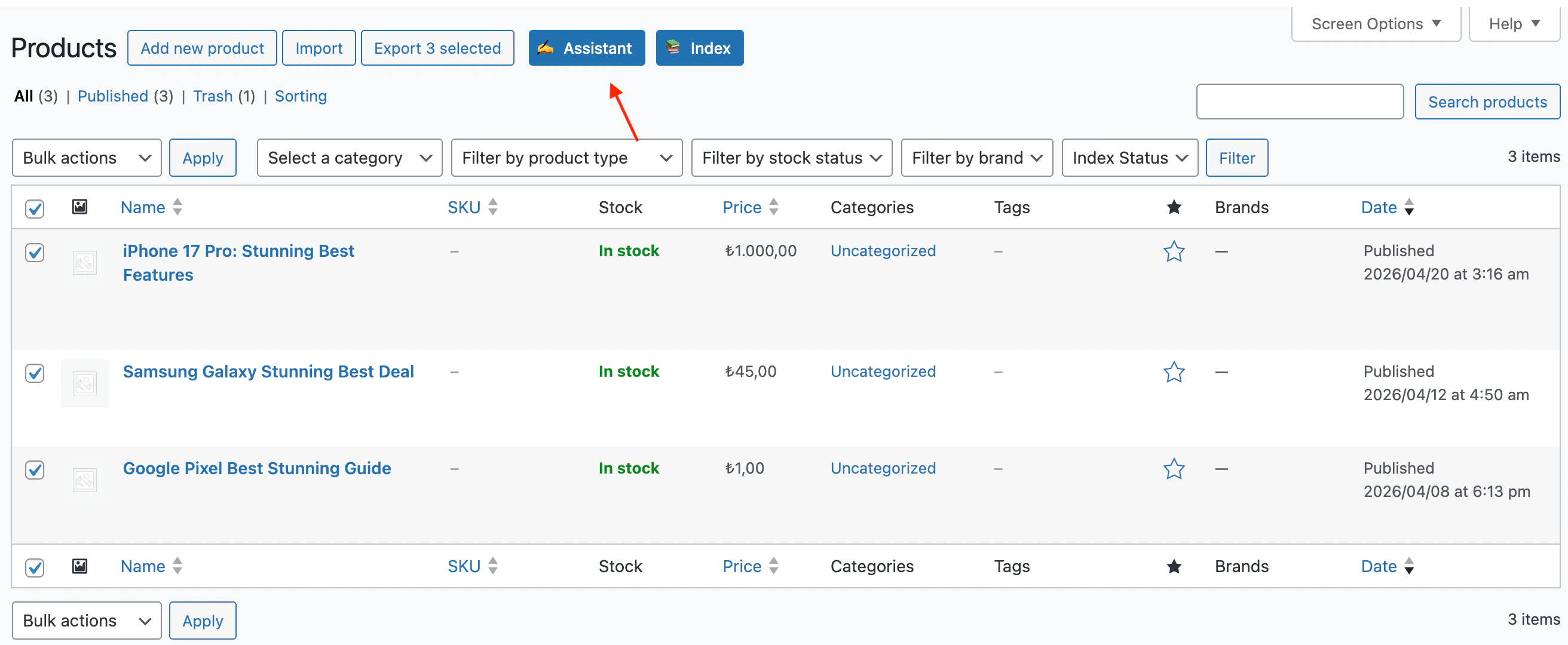Viewport: 1568px width, 645px height.
Task: Click the ₺1.000,00 price cell
Action: 759,251
